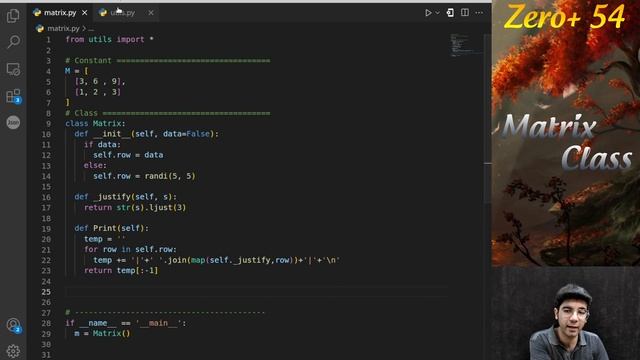This screenshot has height=360, width=640.
Task: Open the Explorer view in activity bar
Action: pos(13,16)
